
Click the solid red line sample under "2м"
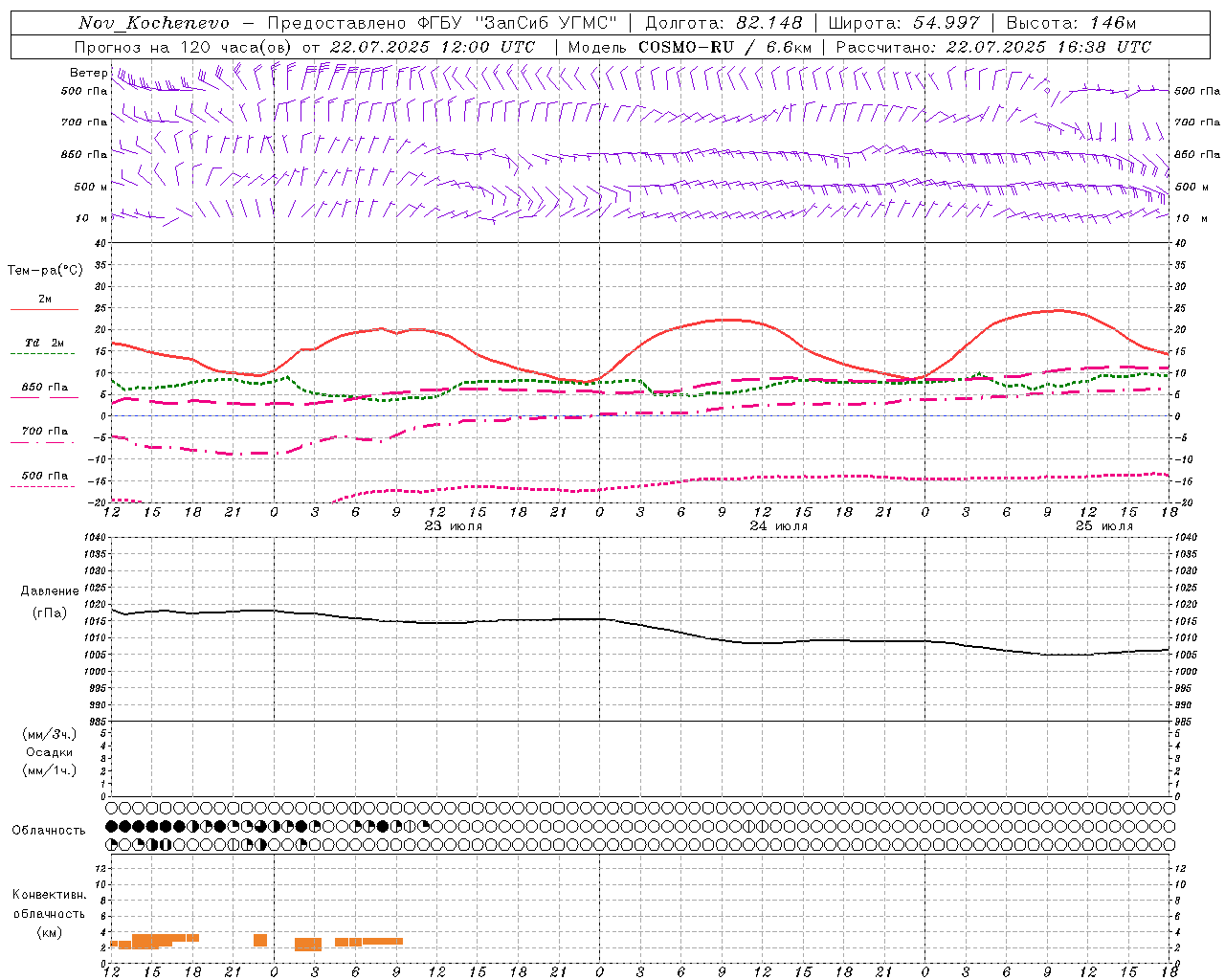click(45, 310)
